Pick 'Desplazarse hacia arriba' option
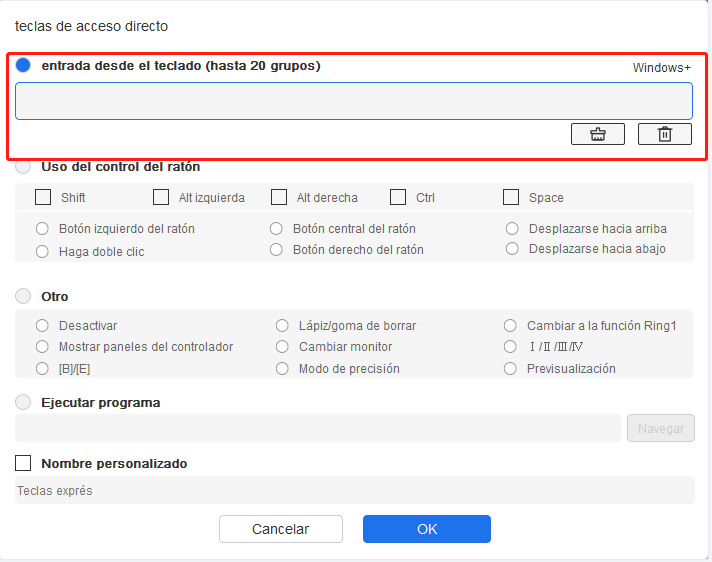The height and width of the screenshot is (562, 712). click(x=512, y=229)
